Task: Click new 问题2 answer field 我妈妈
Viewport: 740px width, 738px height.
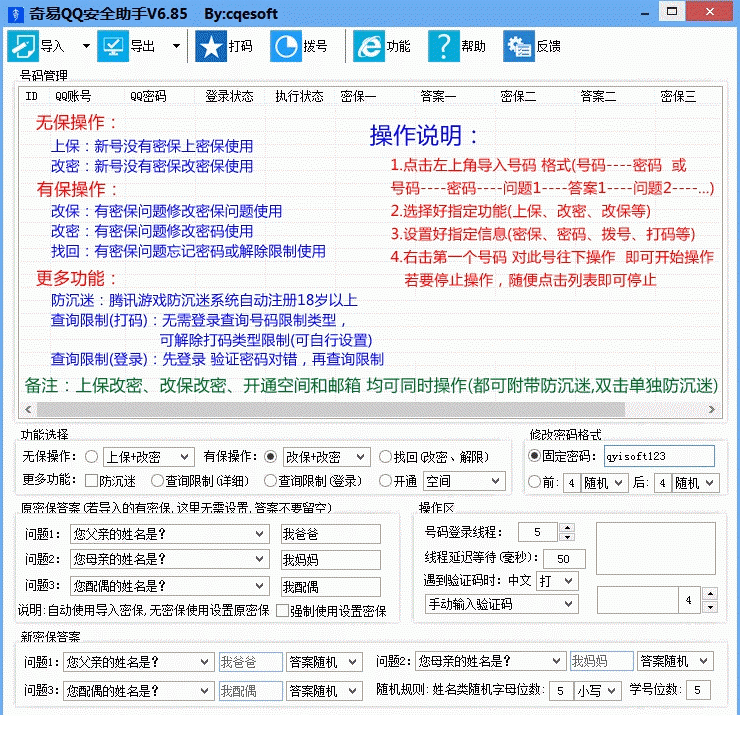Action: click(x=601, y=661)
